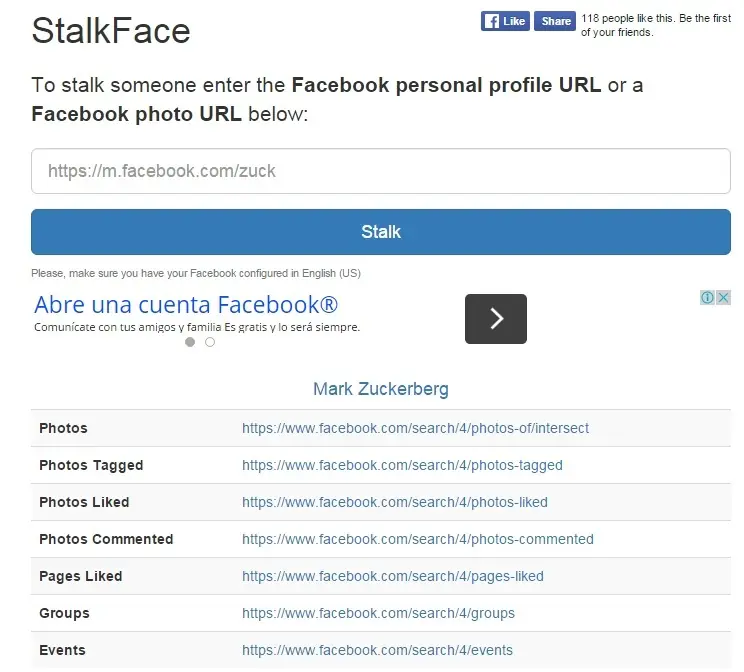The image size is (744, 672).
Task: Open the photos-commented search link
Action: pos(418,539)
